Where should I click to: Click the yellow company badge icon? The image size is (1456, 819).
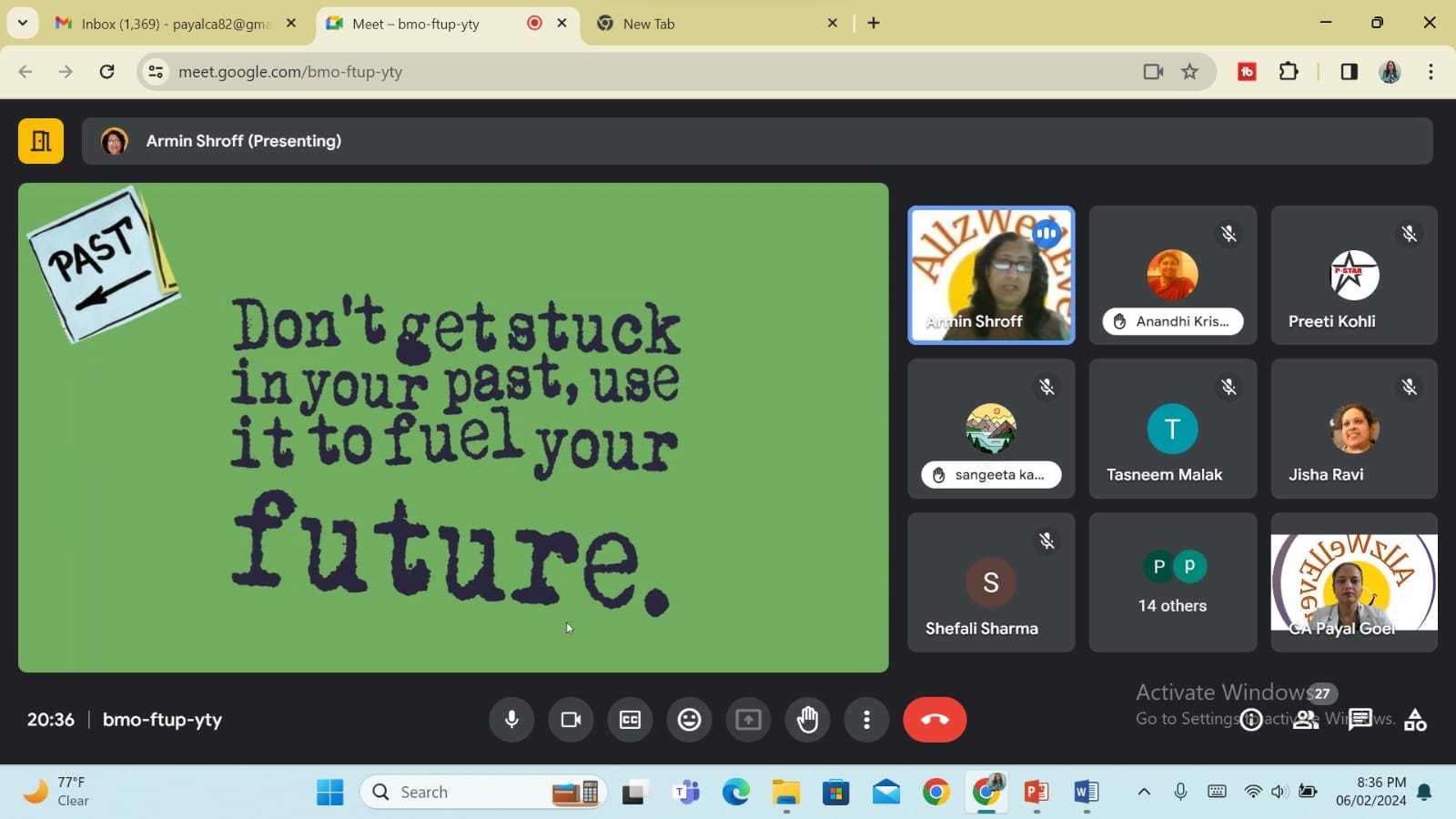41,141
